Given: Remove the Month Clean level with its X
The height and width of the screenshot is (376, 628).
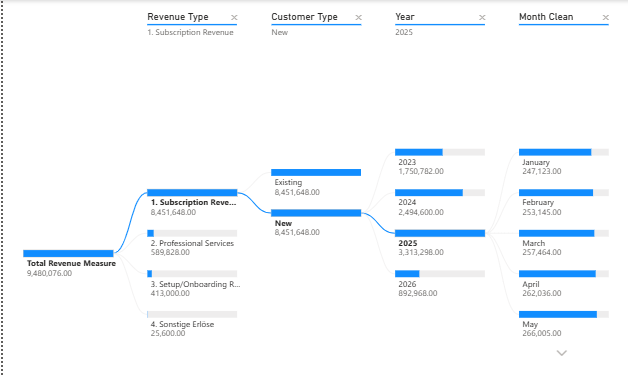Looking at the screenshot, I should coord(606,17).
